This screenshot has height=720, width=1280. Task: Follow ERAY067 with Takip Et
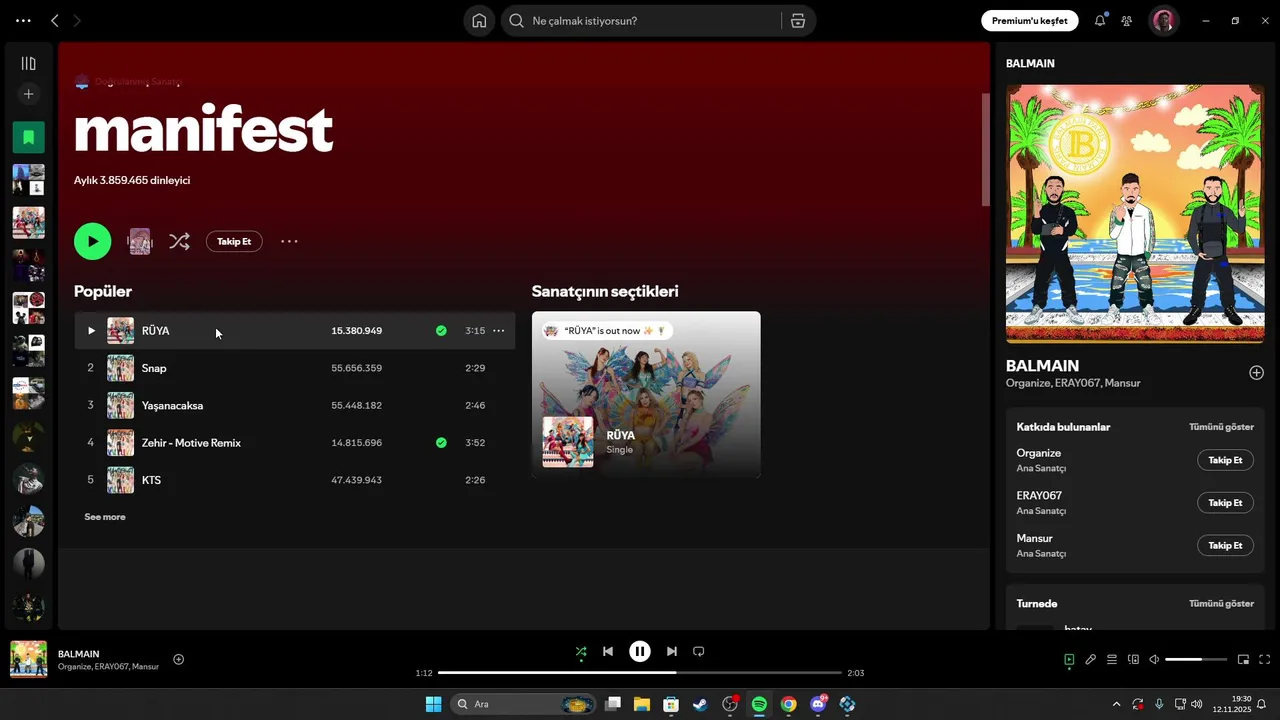tap(1225, 503)
